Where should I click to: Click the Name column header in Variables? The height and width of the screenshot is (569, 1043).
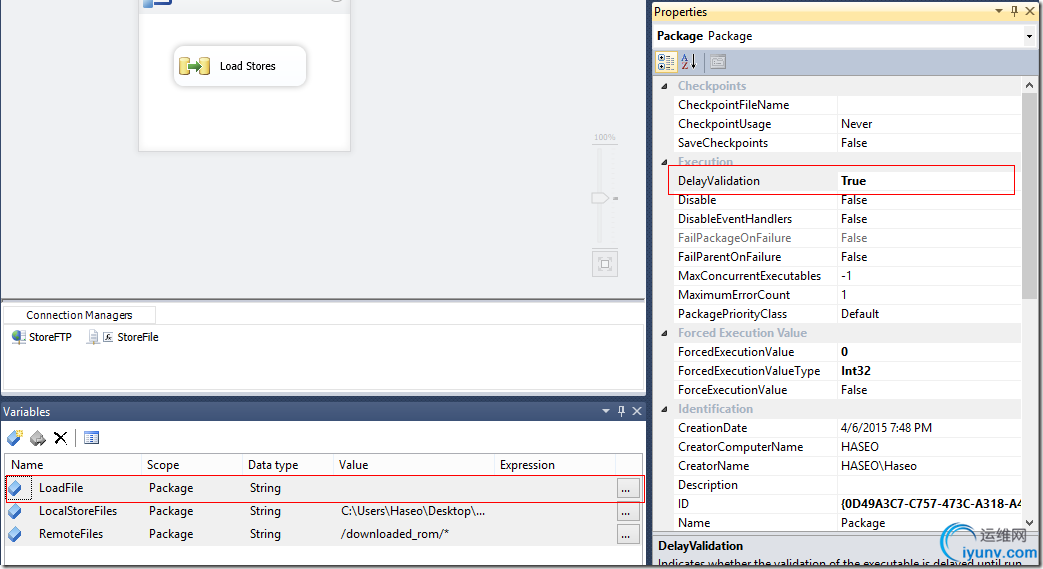tap(73, 465)
